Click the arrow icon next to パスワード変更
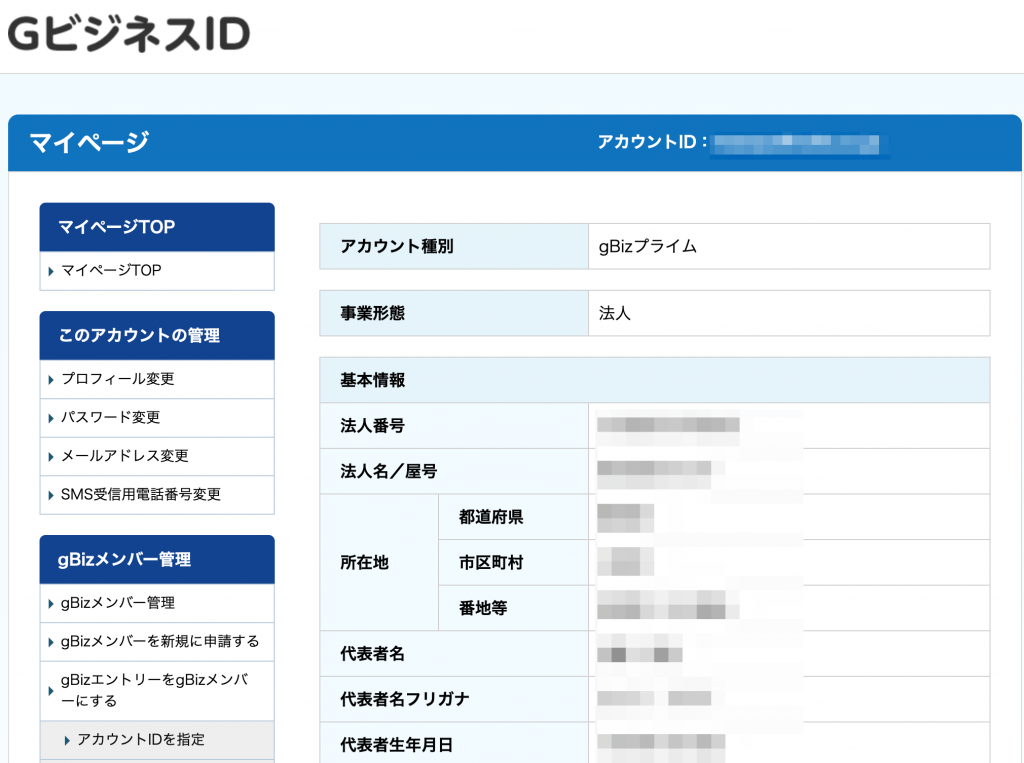The width and height of the screenshot is (1024, 763). [51, 418]
